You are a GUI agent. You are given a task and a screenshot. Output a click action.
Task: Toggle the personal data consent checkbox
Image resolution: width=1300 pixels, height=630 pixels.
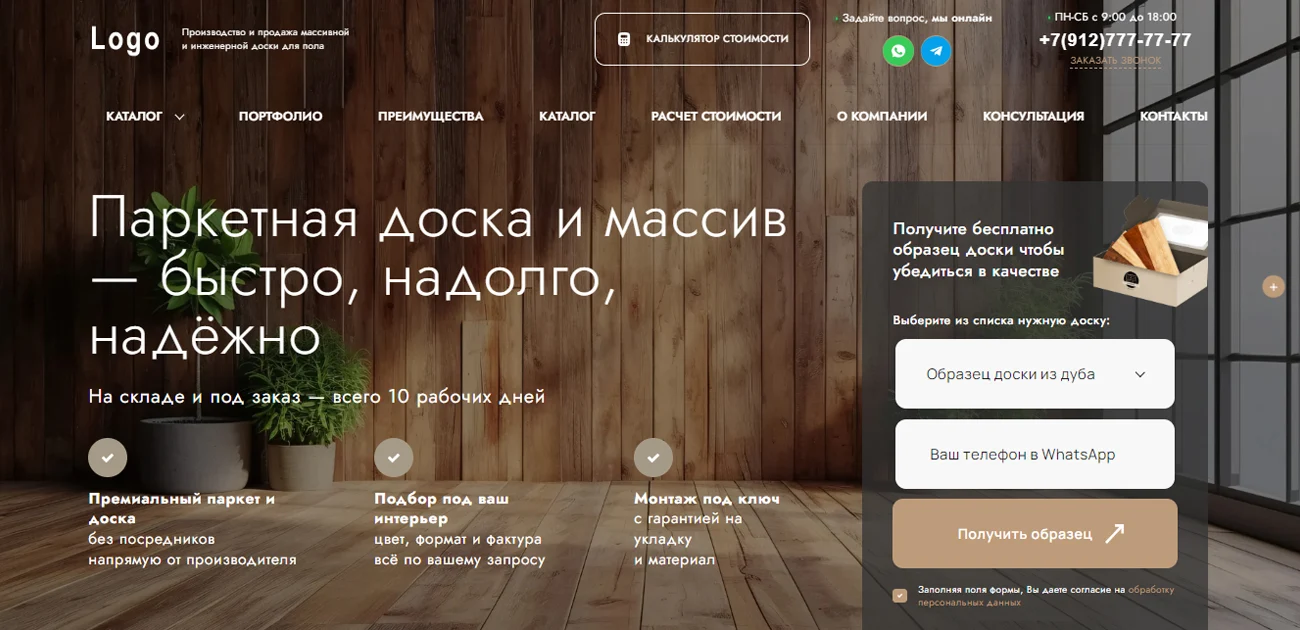pyautogui.click(x=900, y=596)
